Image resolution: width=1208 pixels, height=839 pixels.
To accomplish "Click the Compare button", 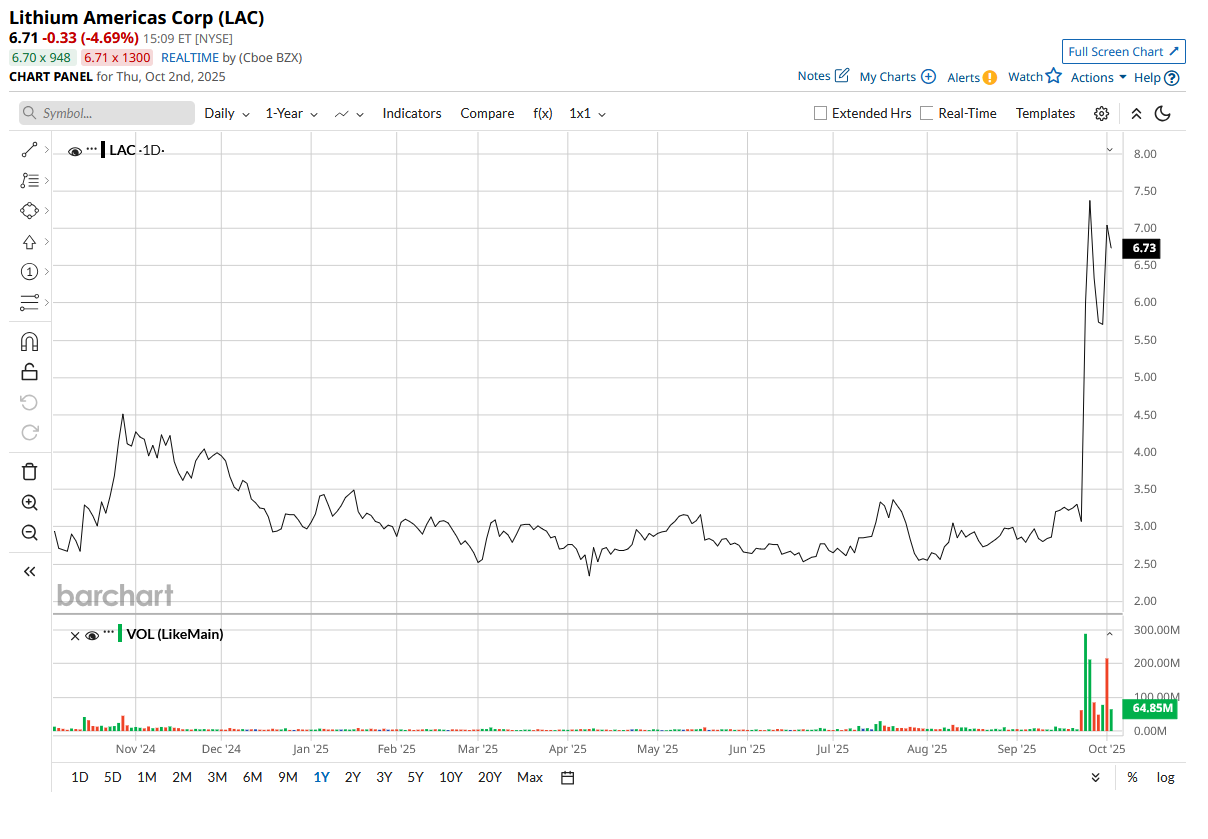I will click(487, 113).
